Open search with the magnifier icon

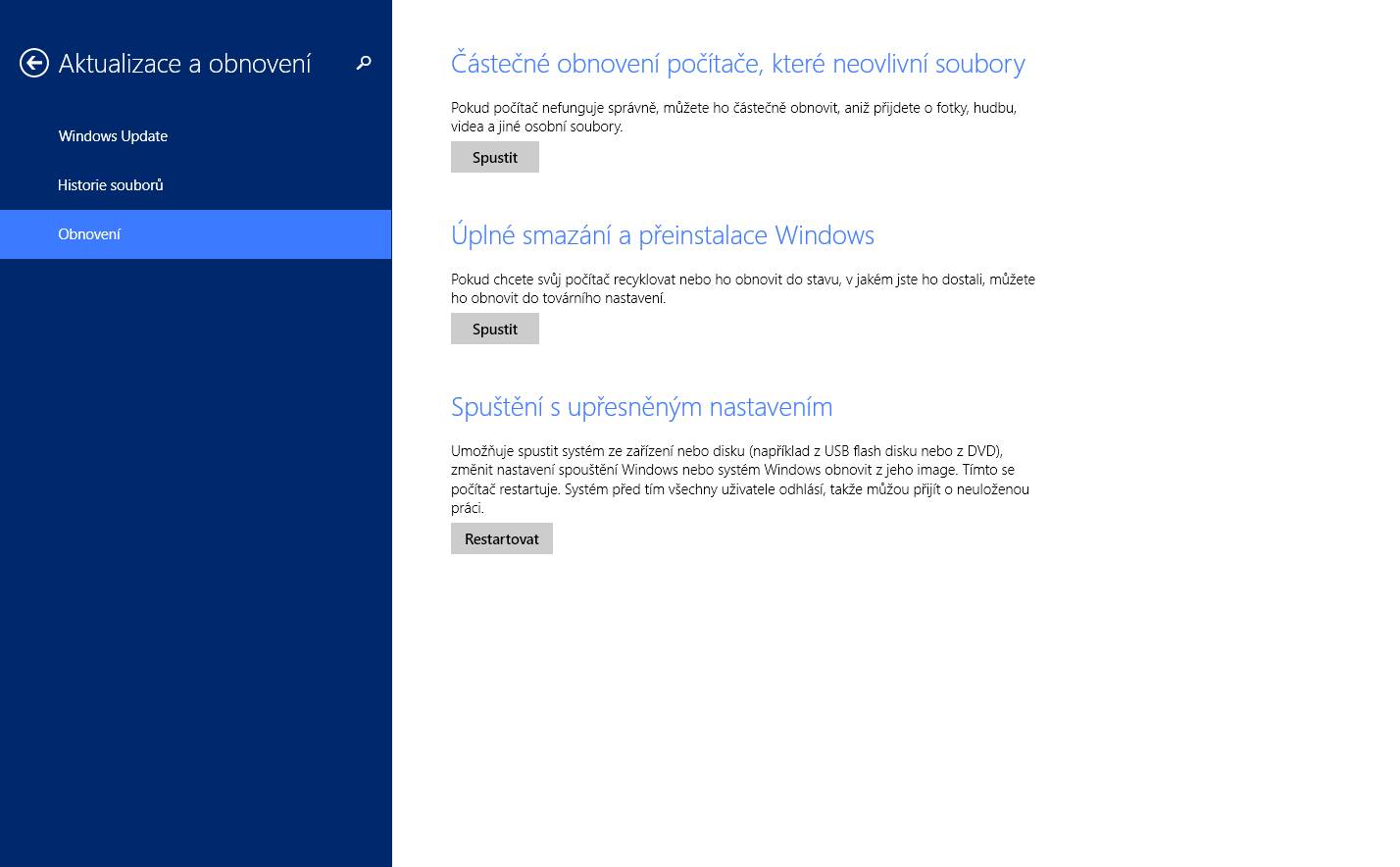point(364,63)
